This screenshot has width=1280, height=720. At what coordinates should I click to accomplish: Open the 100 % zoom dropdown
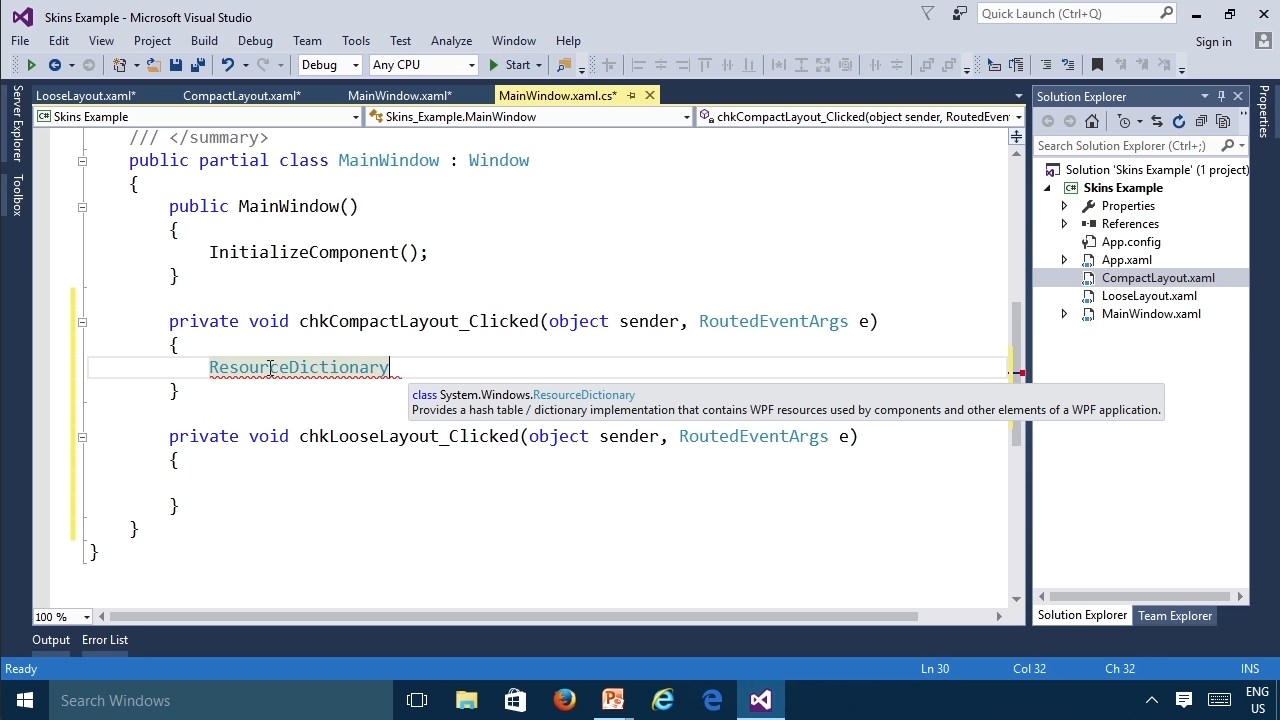pos(63,617)
